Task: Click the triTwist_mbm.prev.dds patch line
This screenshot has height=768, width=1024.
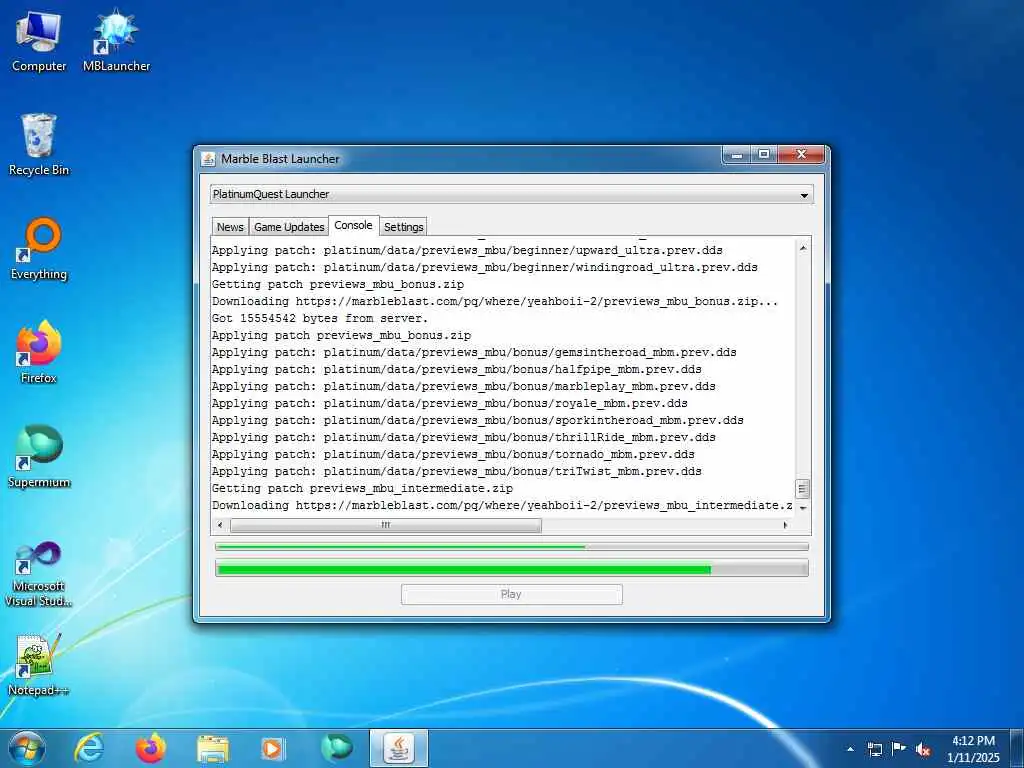Action: 456,471
